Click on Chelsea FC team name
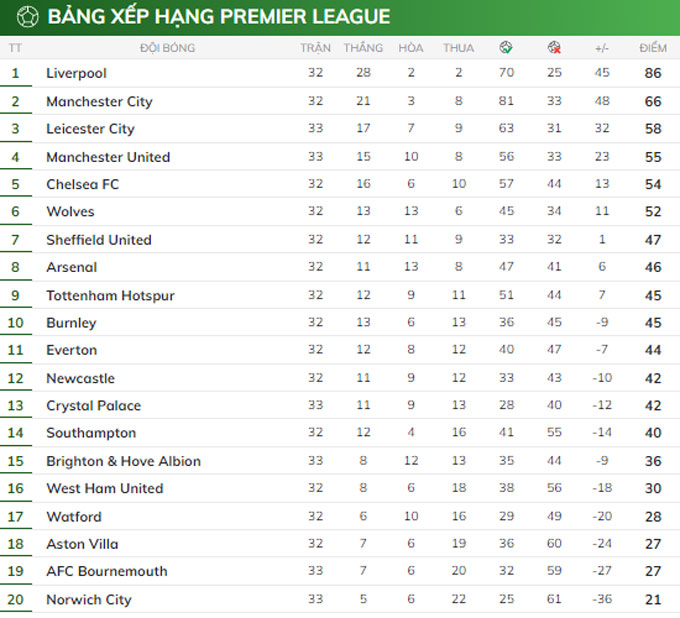The height and width of the screenshot is (618, 680). [82, 185]
